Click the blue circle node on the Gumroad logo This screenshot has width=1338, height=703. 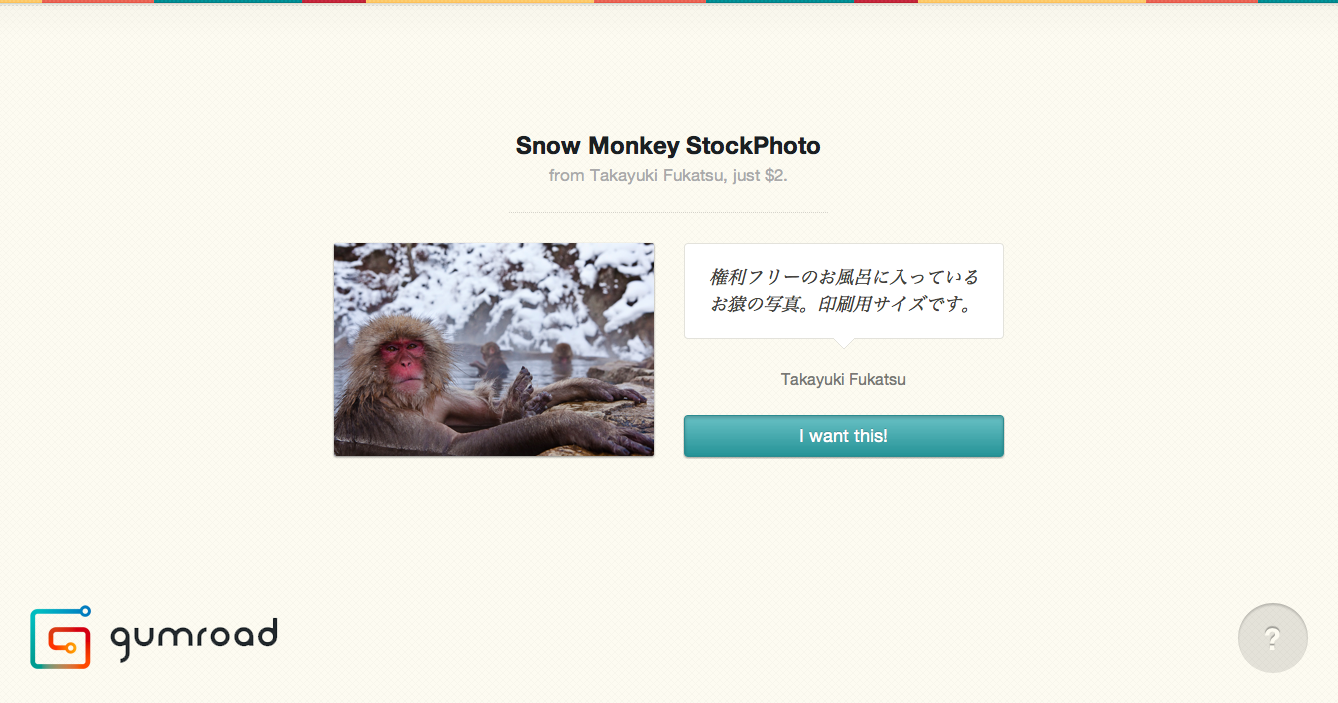(x=85, y=610)
